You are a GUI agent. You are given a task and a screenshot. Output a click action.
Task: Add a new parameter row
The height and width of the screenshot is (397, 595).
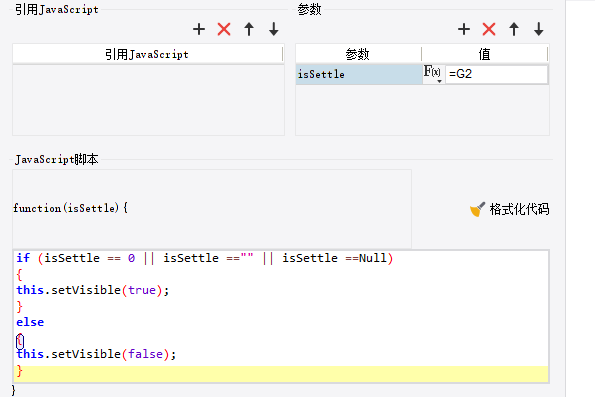click(464, 29)
